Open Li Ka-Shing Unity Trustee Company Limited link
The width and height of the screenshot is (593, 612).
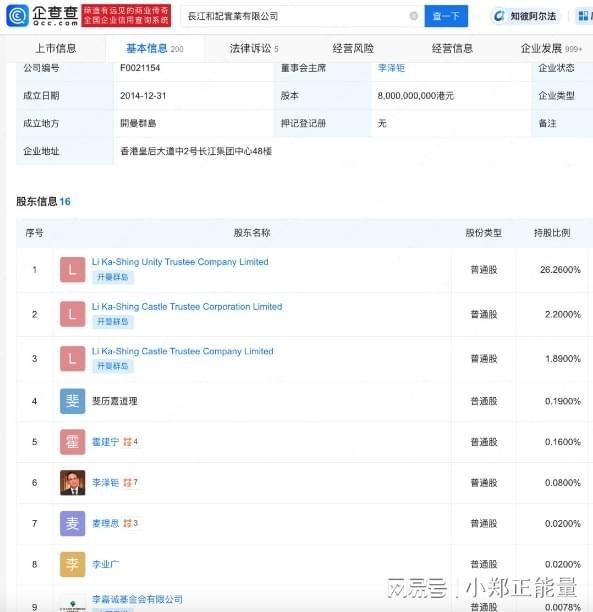click(180, 262)
